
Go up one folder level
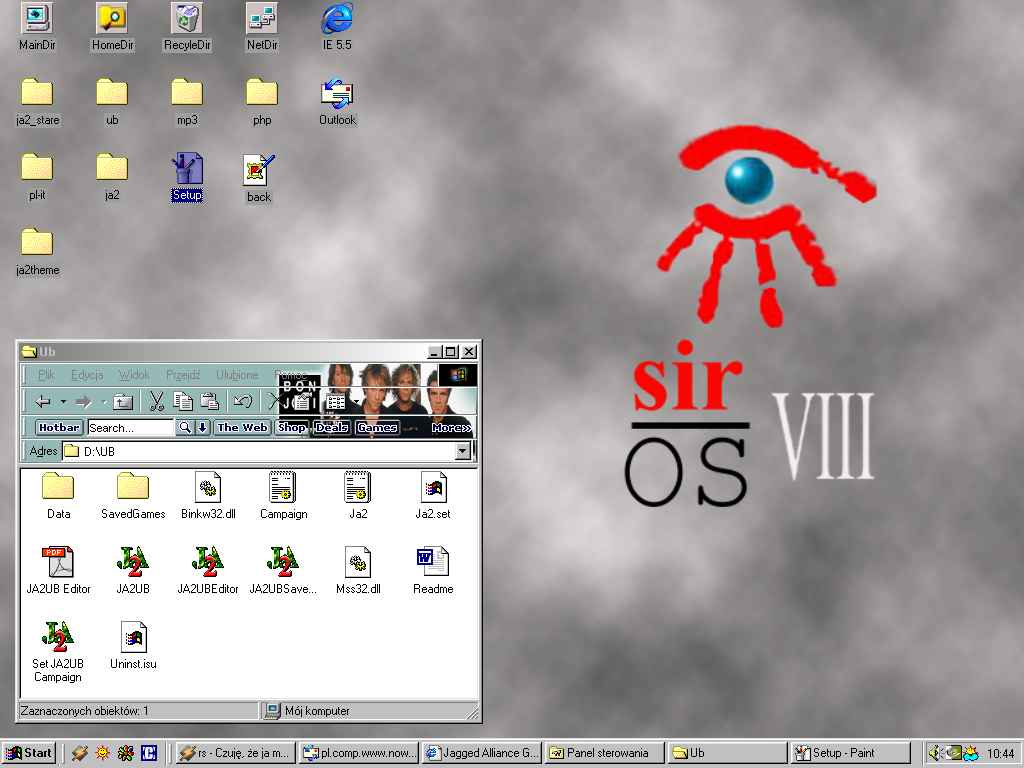[x=123, y=401]
